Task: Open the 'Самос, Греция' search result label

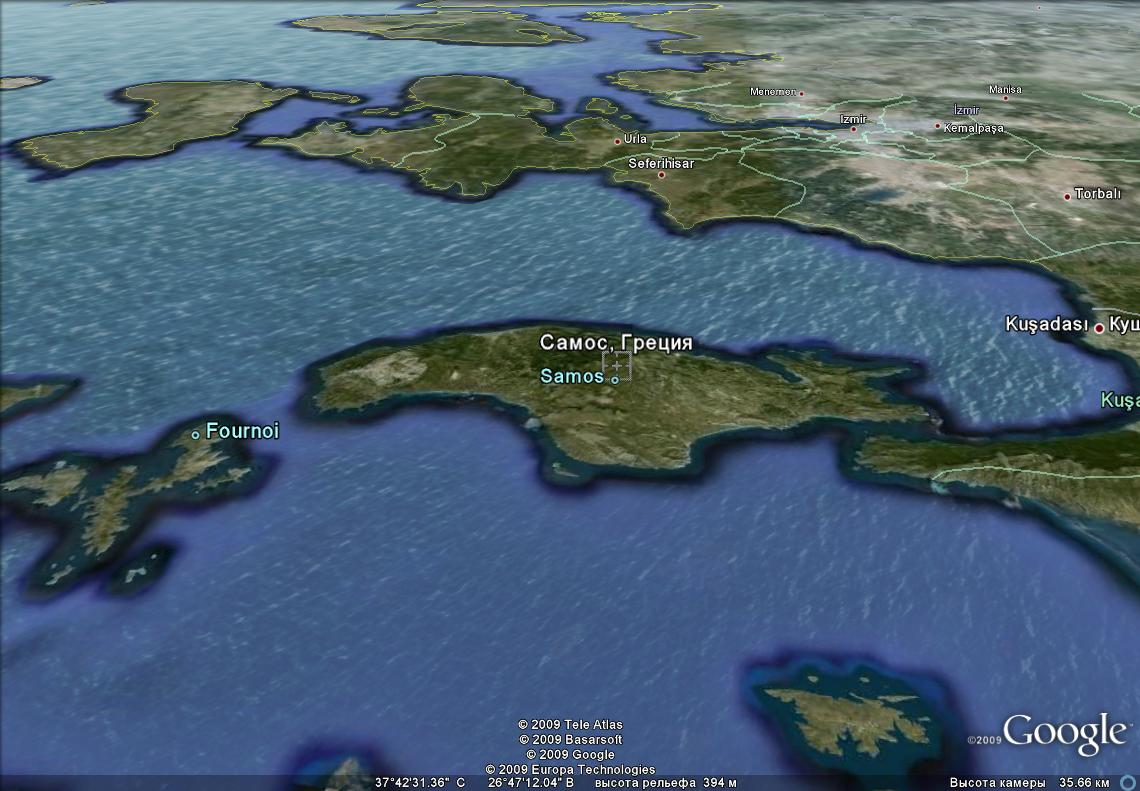Action: 616,342
